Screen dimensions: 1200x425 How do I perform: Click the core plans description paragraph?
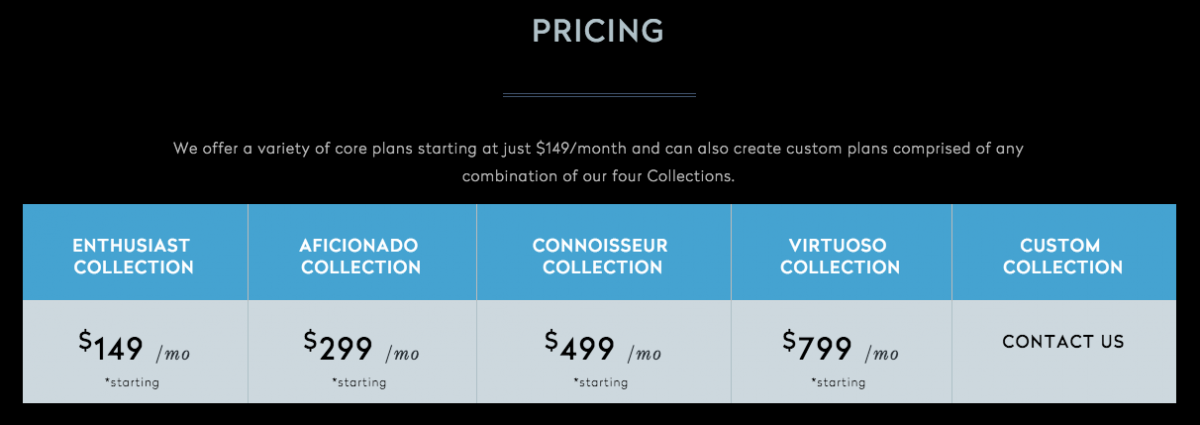coord(598,162)
